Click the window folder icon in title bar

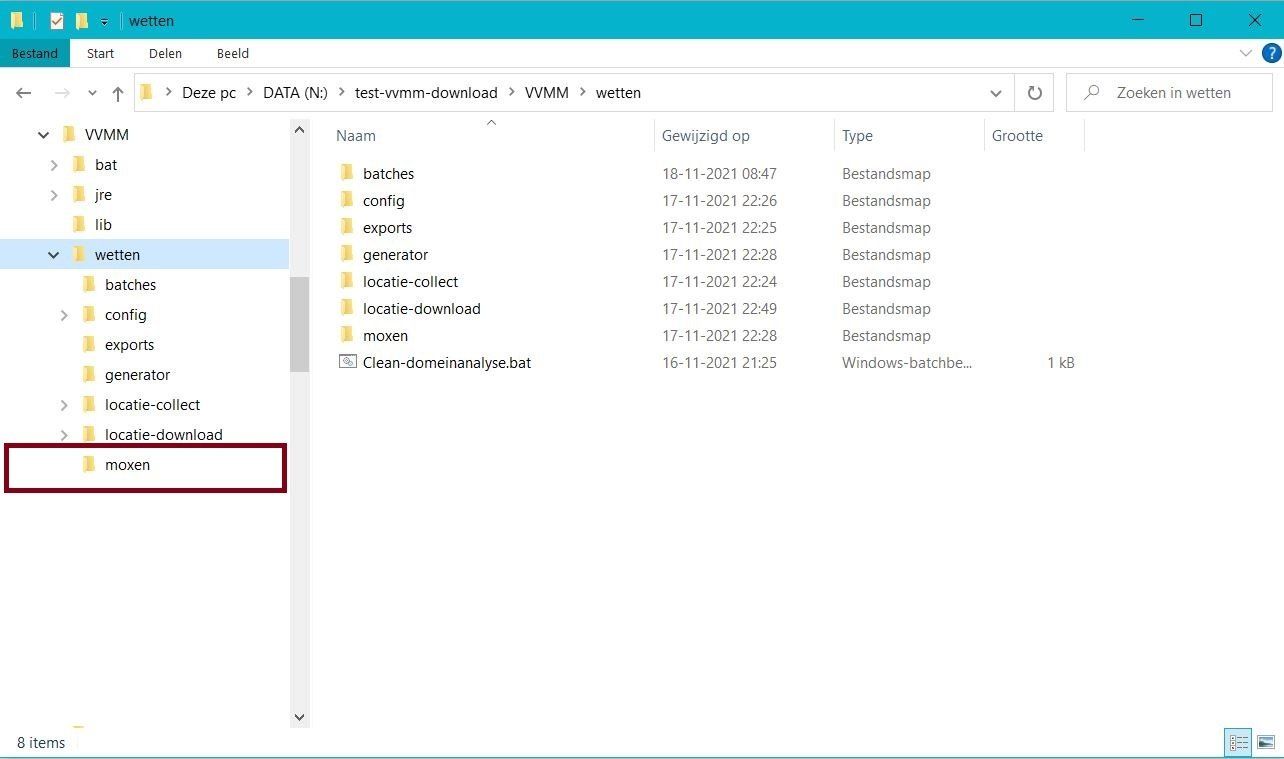click(17, 20)
